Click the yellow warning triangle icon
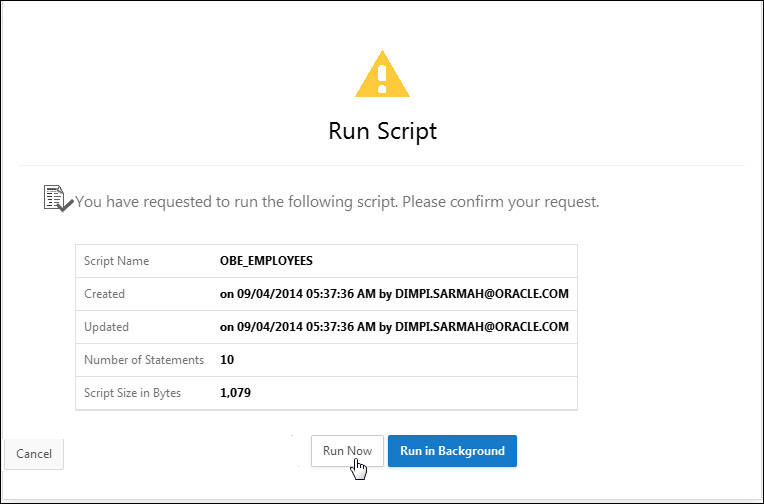The height and width of the screenshot is (504, 764). pyautogui.click(x=382, y=75)
